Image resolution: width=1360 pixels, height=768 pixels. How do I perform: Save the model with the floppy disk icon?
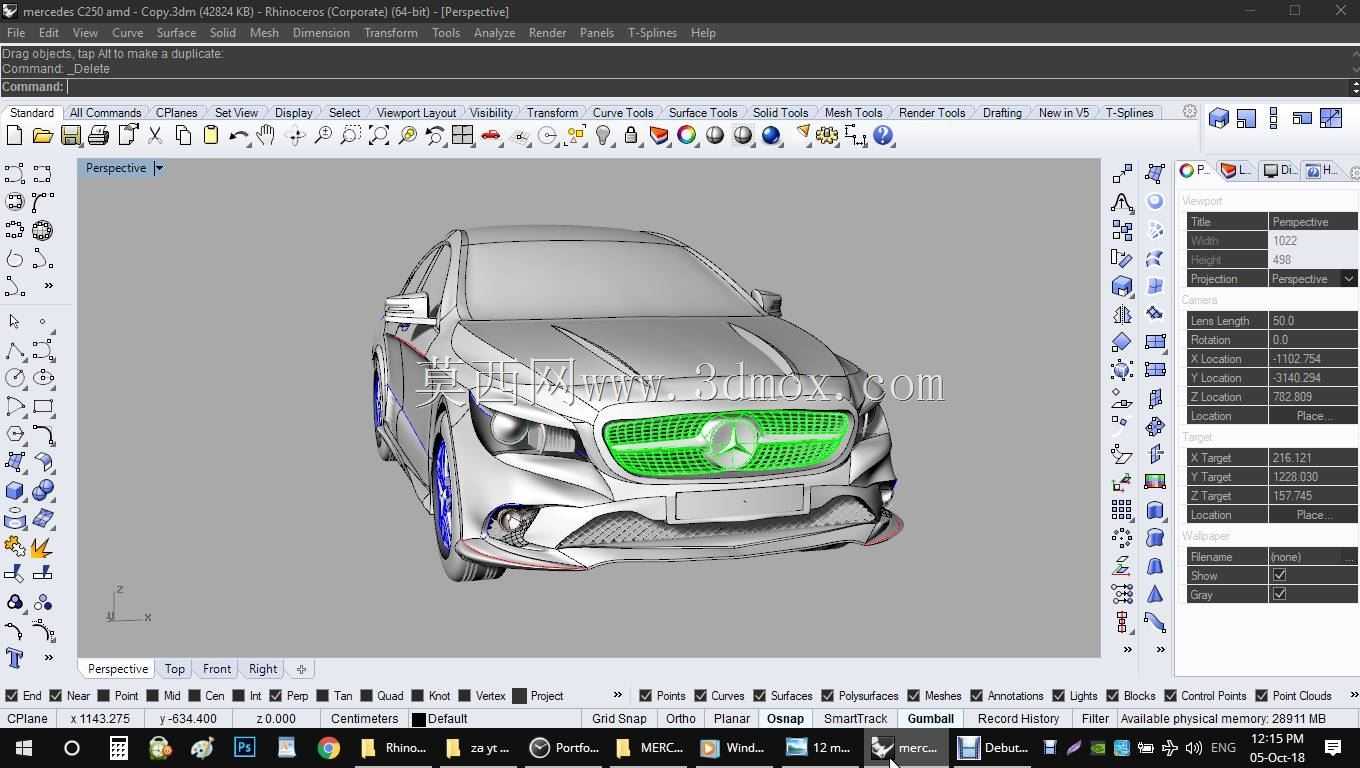point(71,135)
